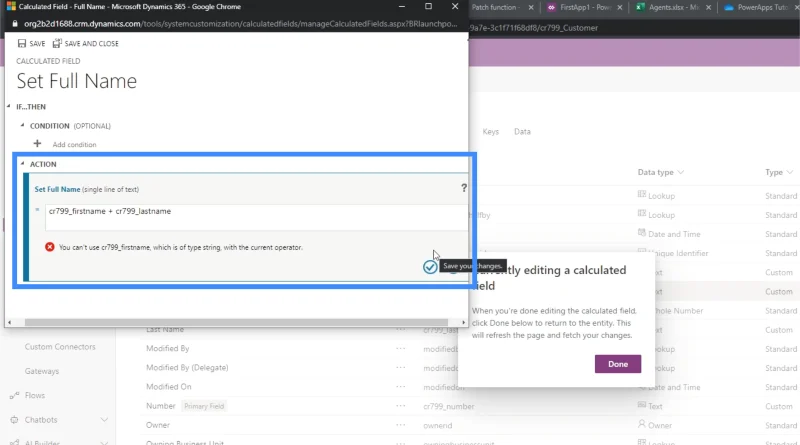The width and height of the screenshot is (800, 445).
Task: Collapse the ACTION section
Action: (x=22, y=164)
